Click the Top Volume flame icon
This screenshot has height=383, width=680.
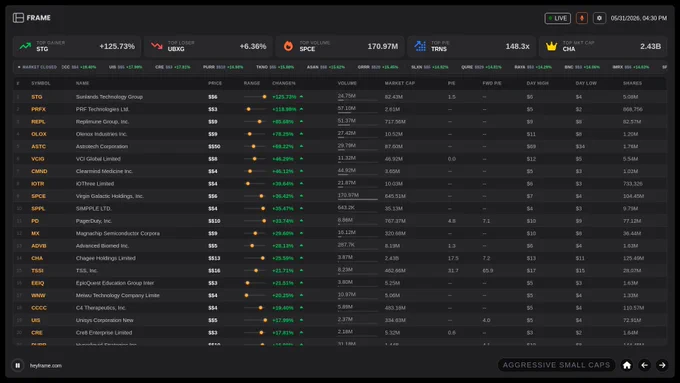point(288,46)
